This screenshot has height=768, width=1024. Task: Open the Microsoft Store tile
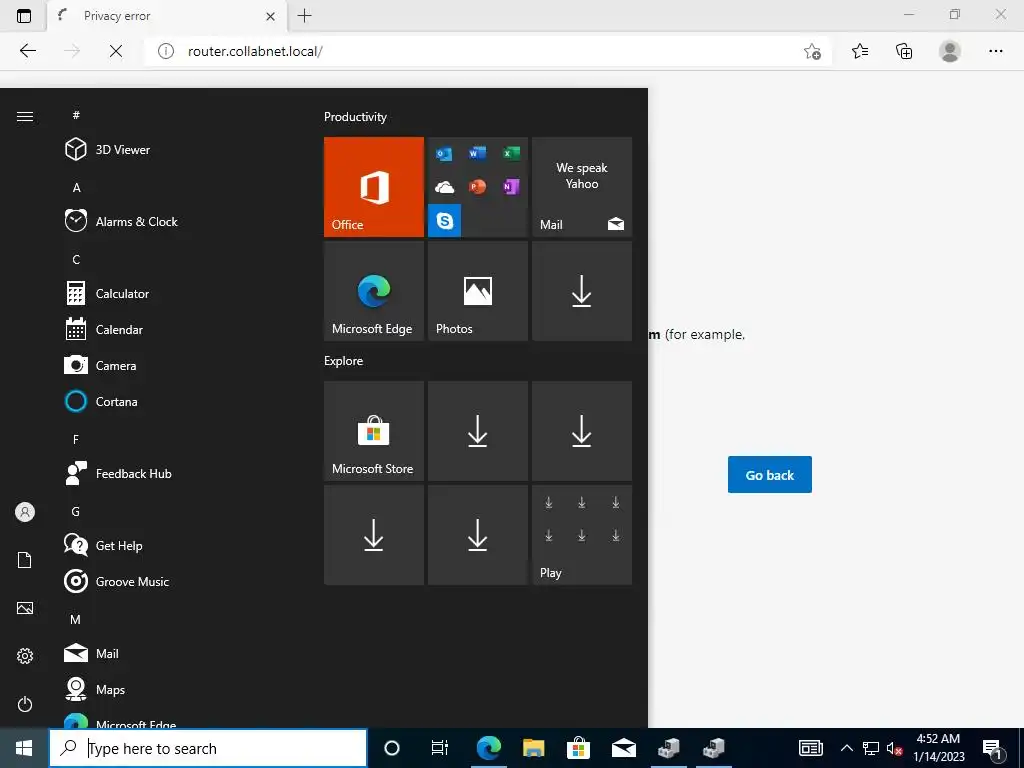pos(374,431)
